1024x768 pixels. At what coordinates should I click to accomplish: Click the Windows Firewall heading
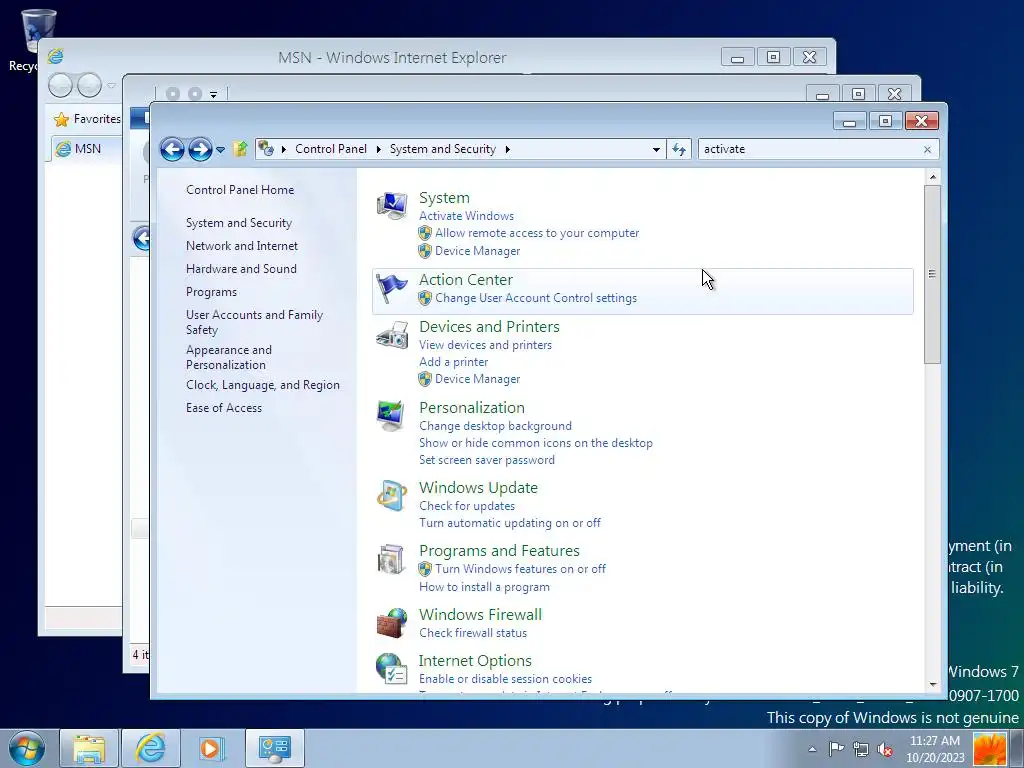[x=480, y=615]
